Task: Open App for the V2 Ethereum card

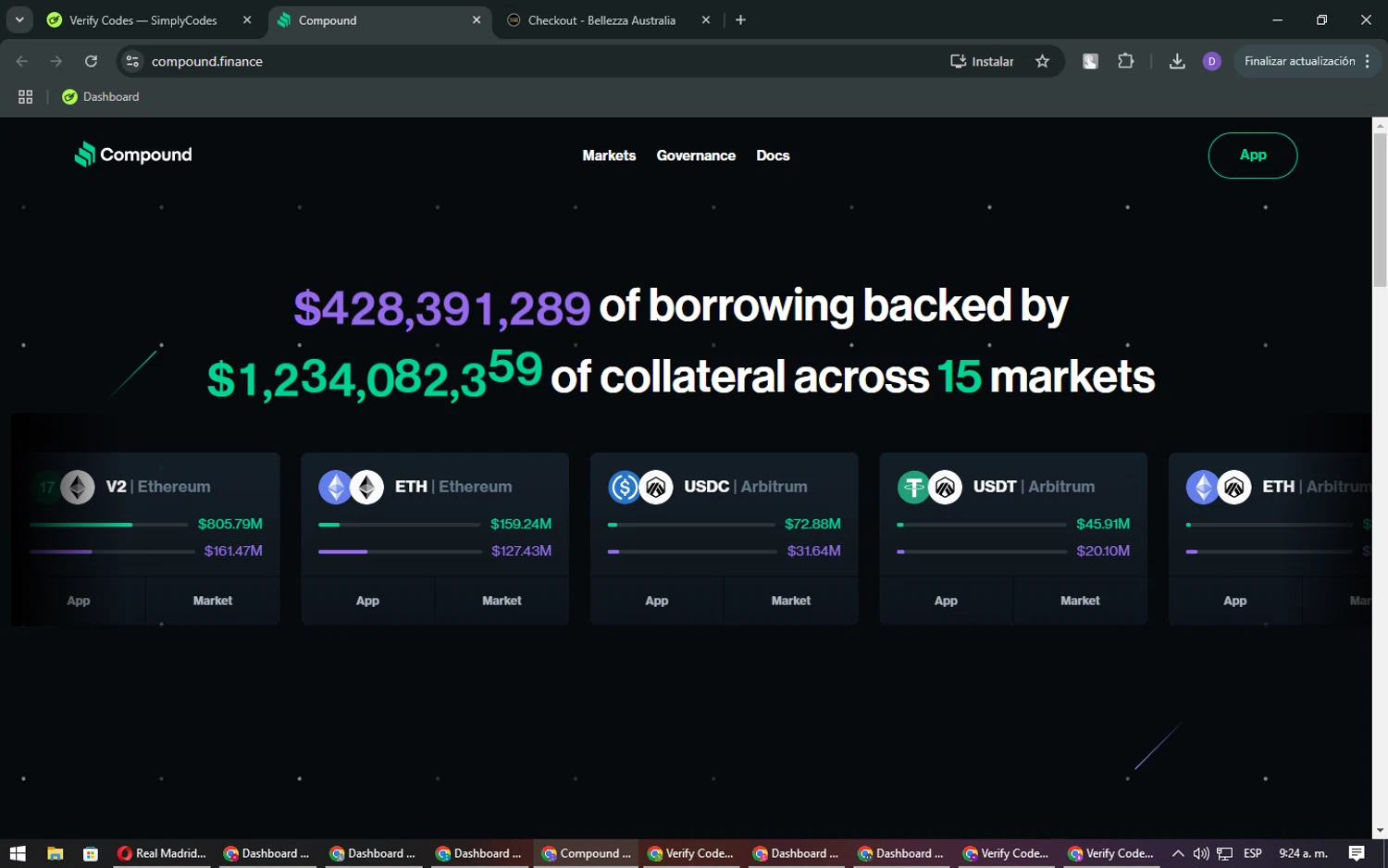Action: click(x=79, y=601)
